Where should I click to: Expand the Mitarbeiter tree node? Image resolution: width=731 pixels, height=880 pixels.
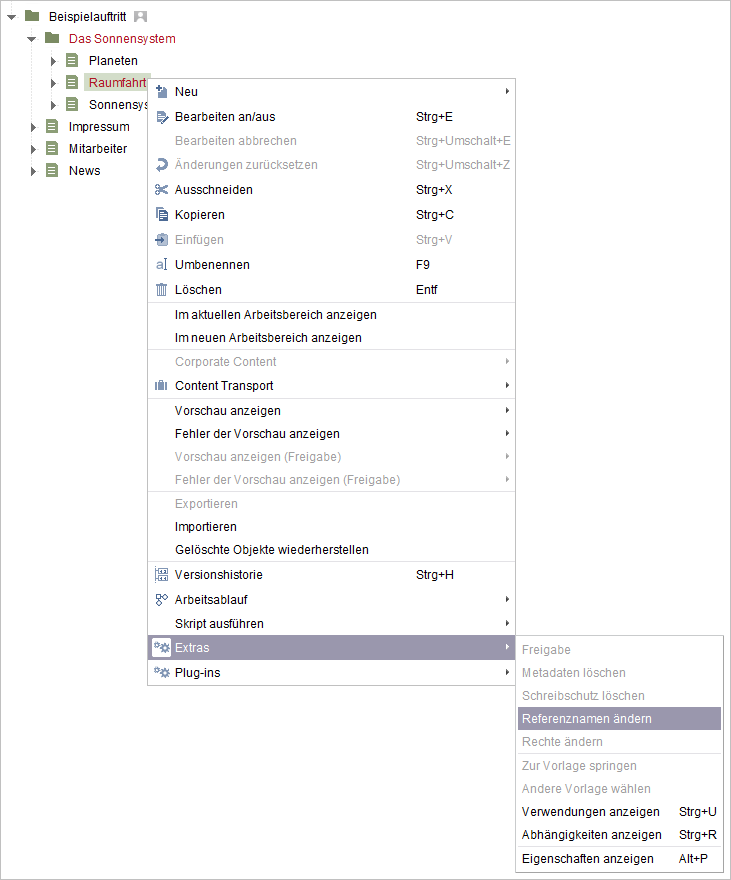33,149
